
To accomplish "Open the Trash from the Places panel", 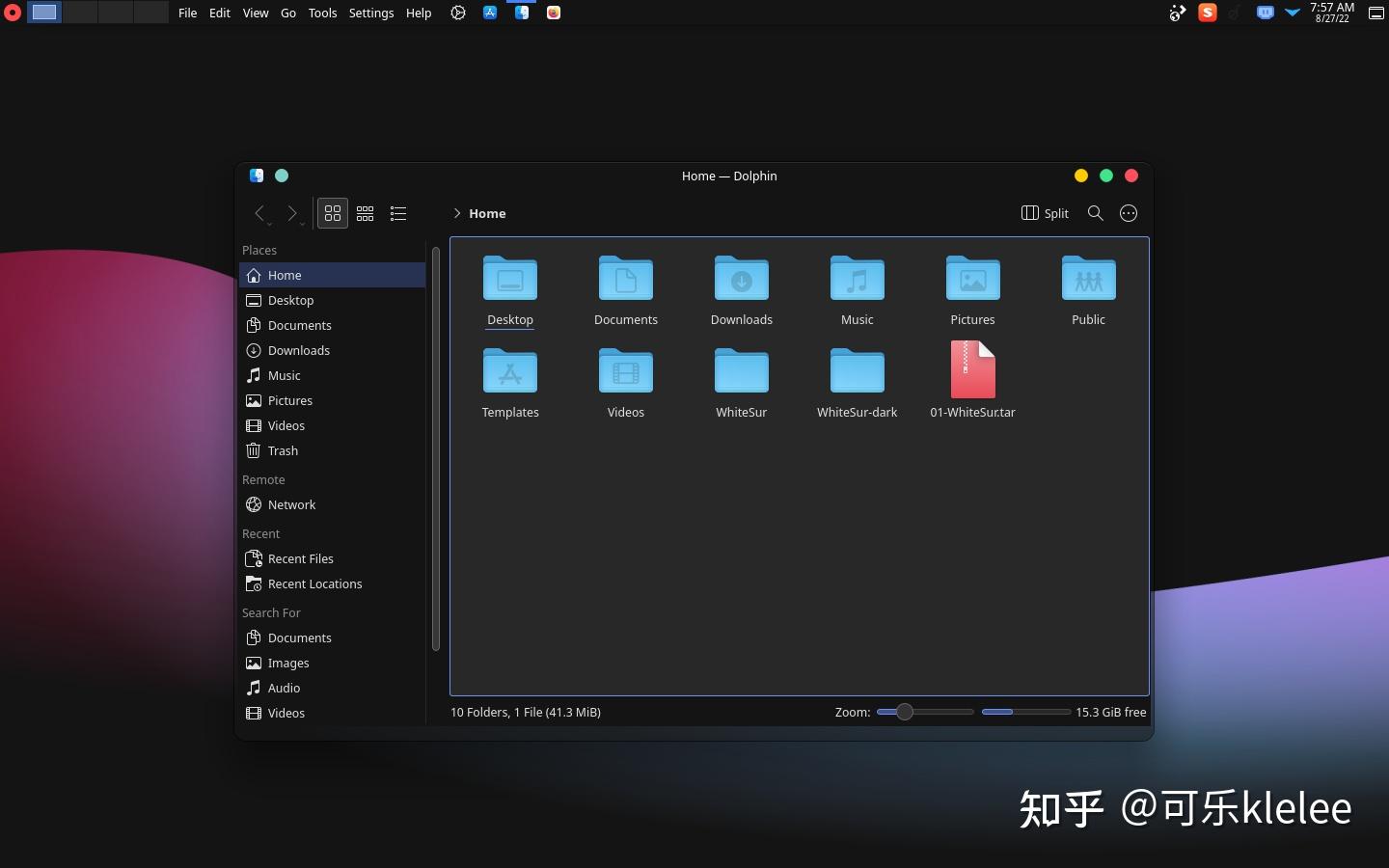I will (282, 450).
